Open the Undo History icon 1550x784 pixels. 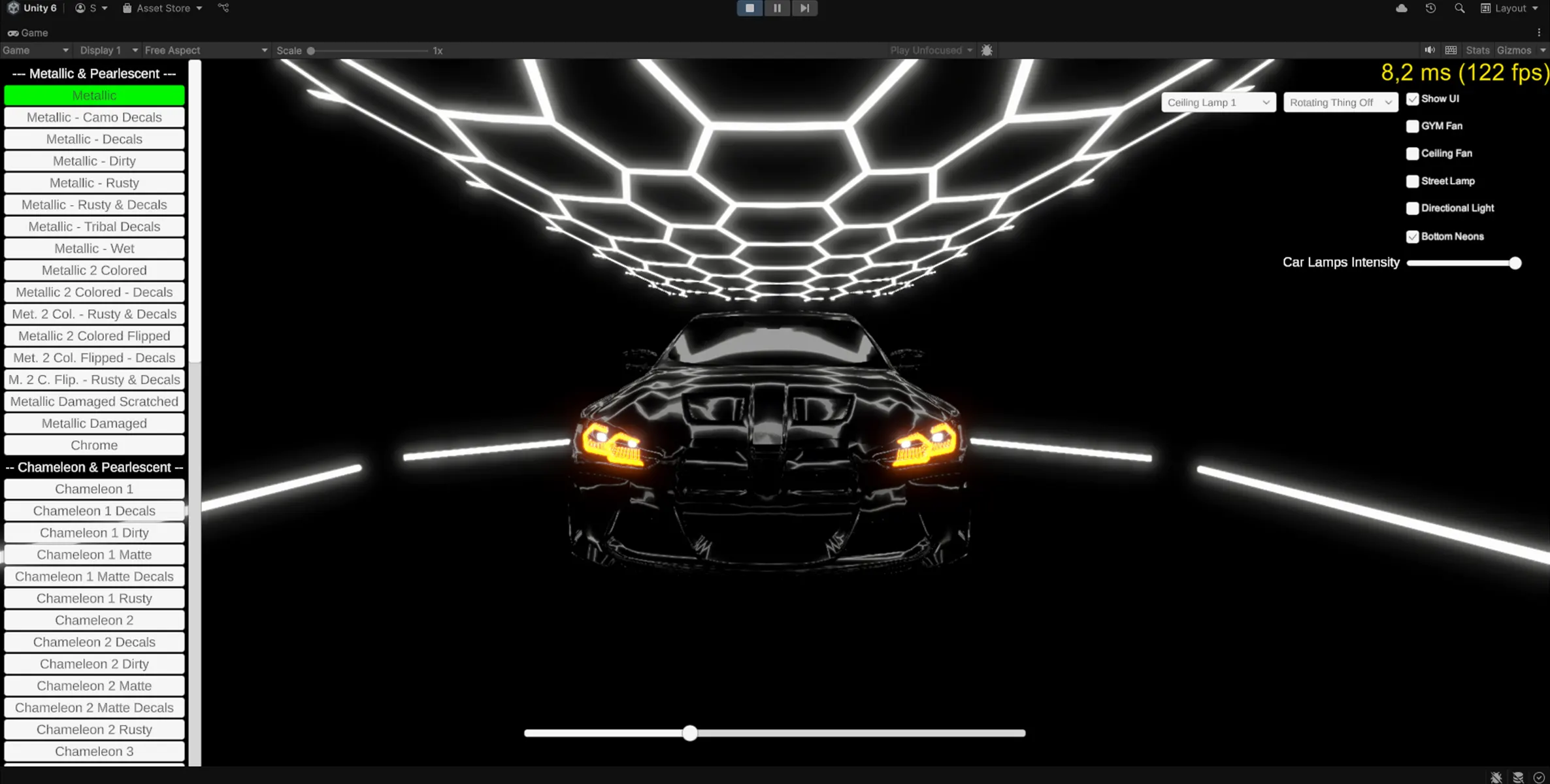click(x=1430, y=8)
